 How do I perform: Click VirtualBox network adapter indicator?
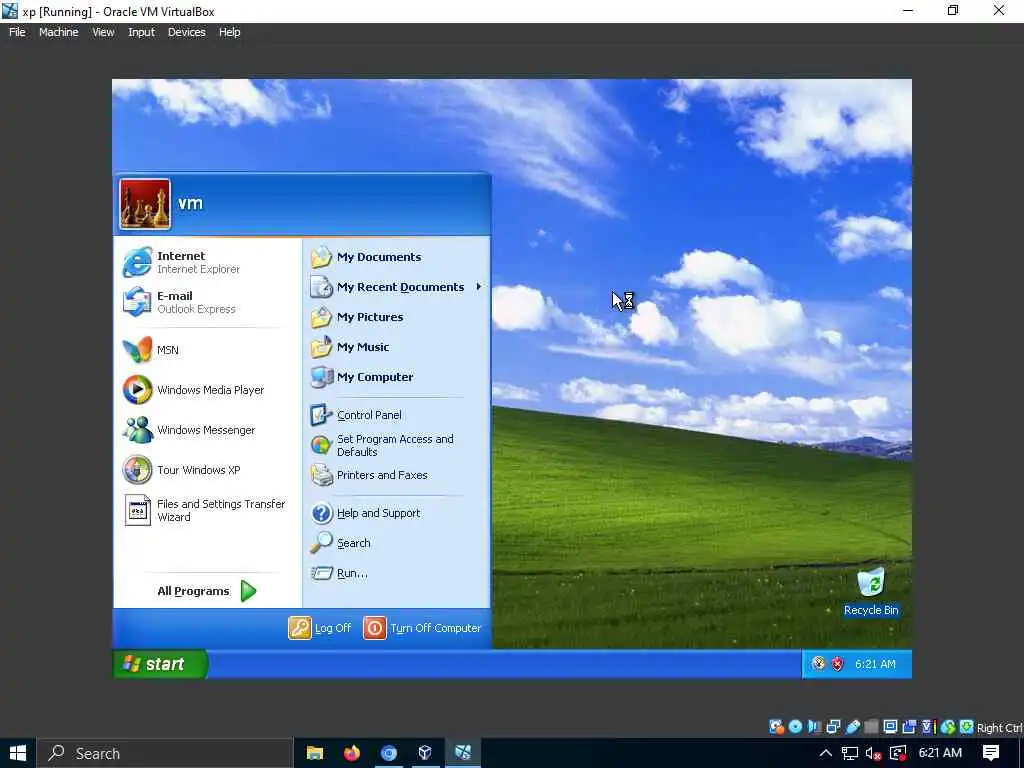[x=833, y=727]
